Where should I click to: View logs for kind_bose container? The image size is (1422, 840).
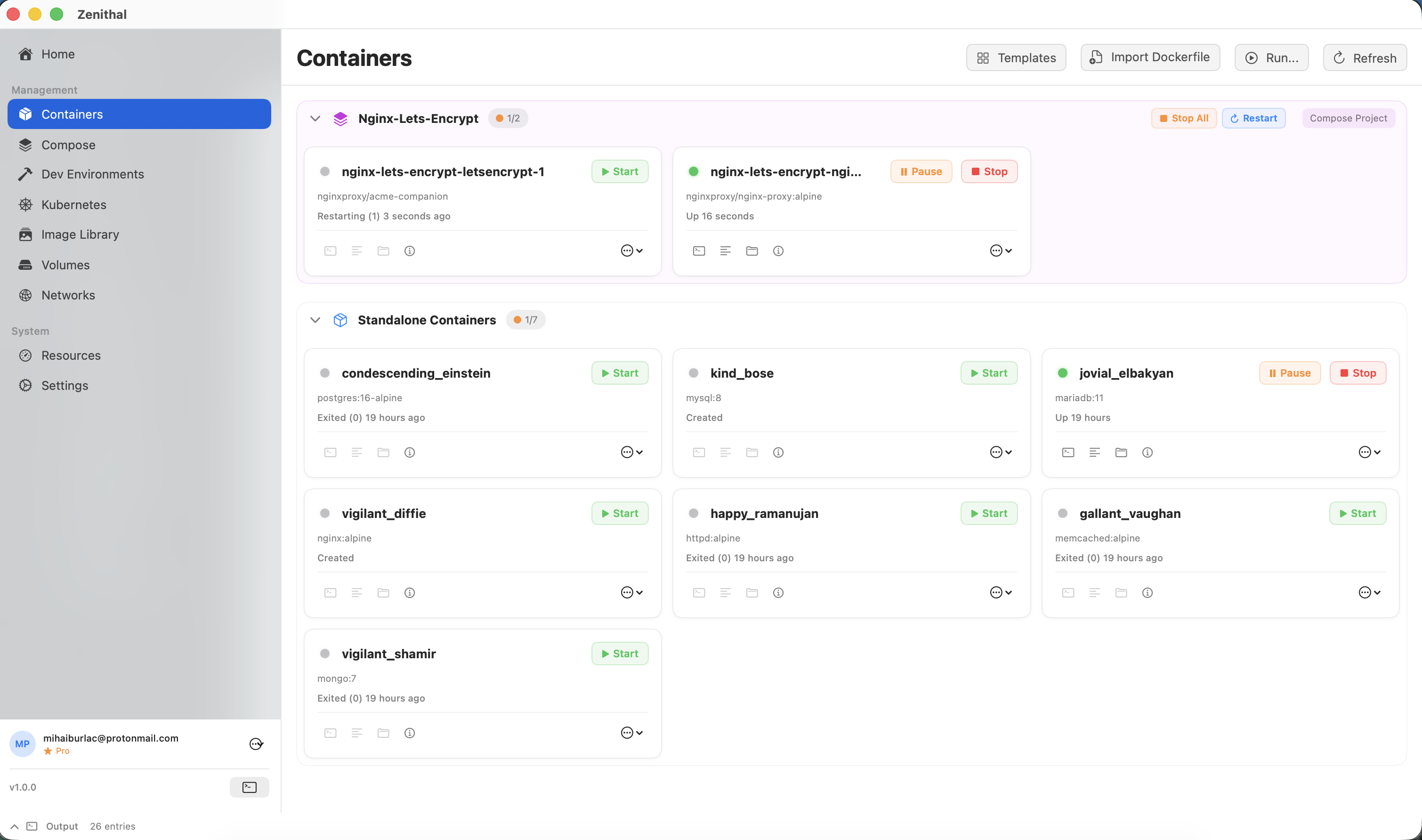(725, 452)
